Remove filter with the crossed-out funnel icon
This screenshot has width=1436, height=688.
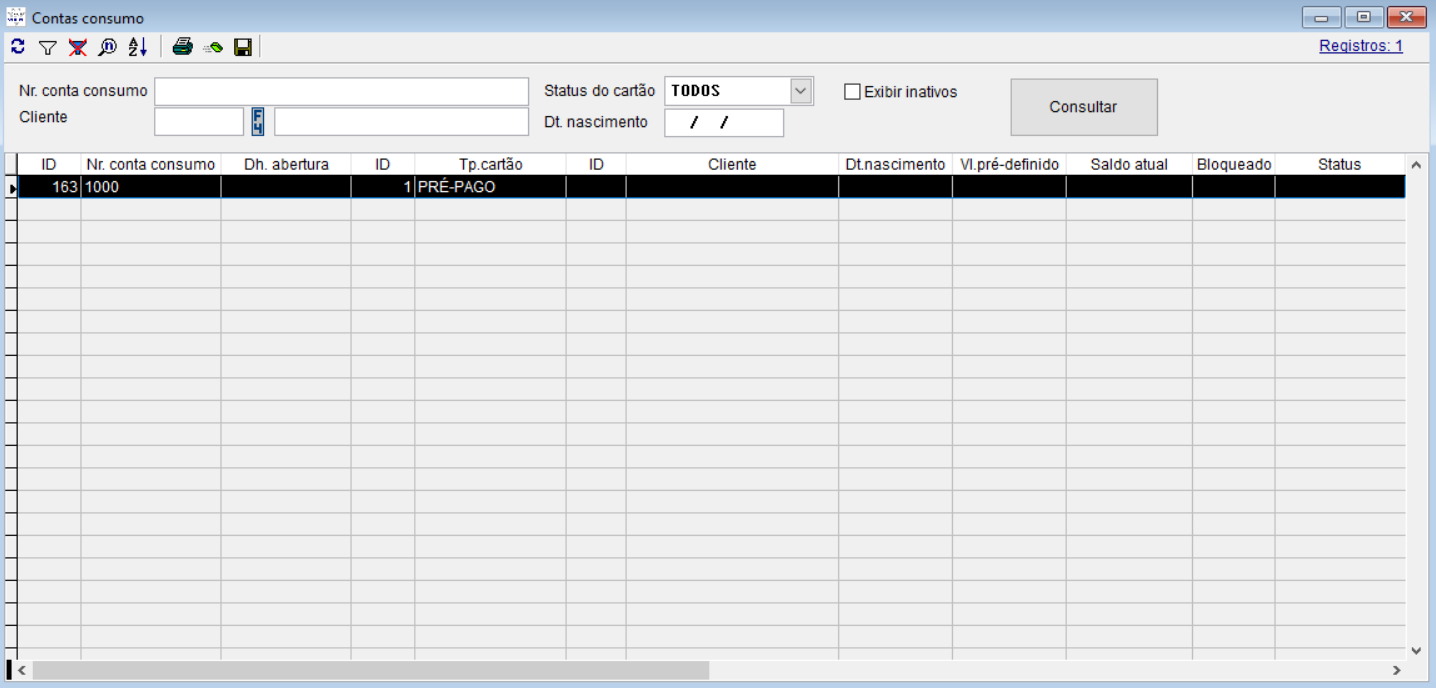click(x=77, y=47)
